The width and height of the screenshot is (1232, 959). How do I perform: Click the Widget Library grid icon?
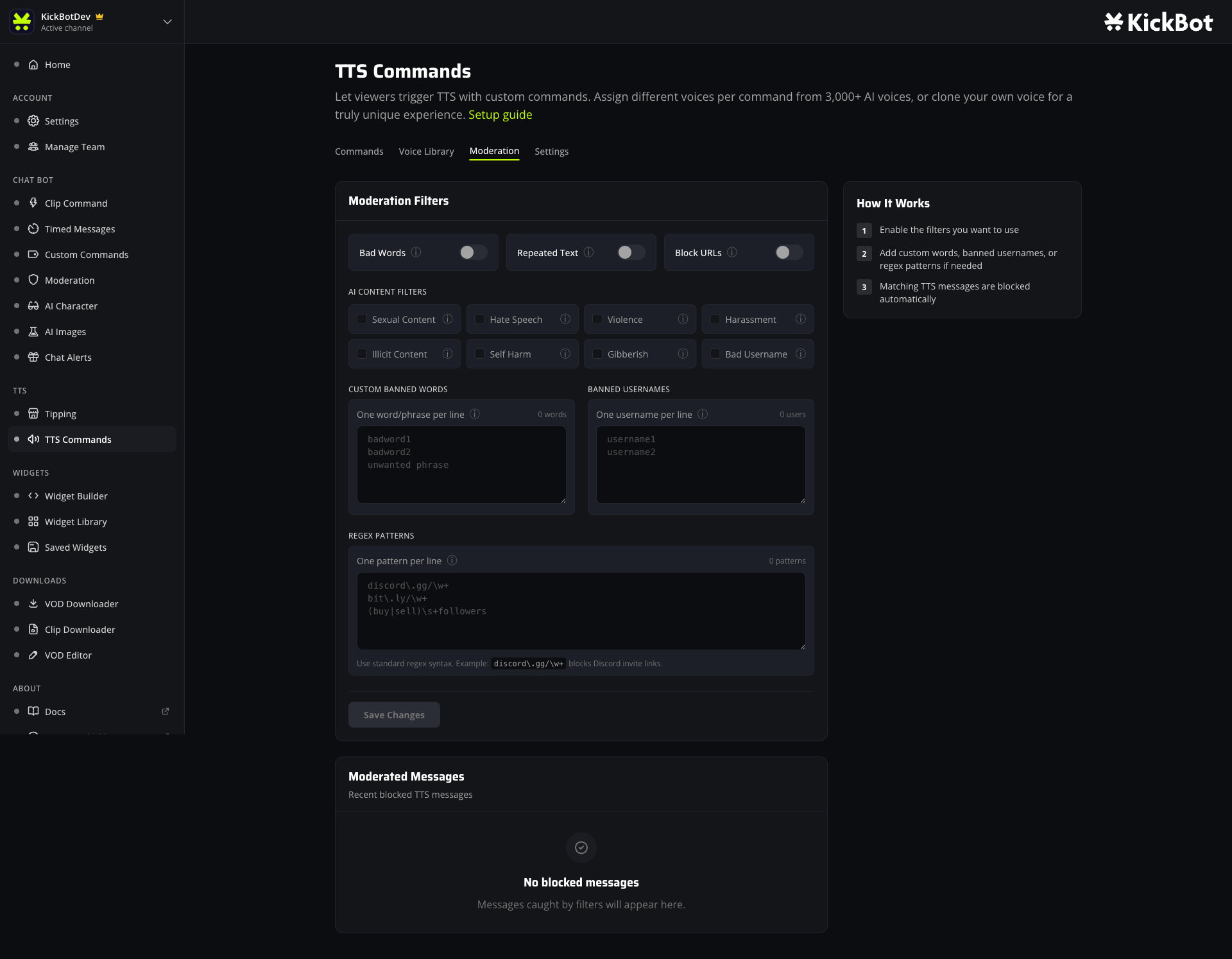coord(33,522)
